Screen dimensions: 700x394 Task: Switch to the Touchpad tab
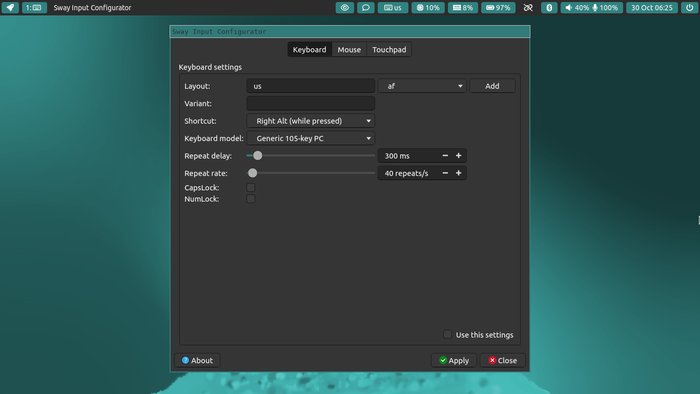[389, 50]
